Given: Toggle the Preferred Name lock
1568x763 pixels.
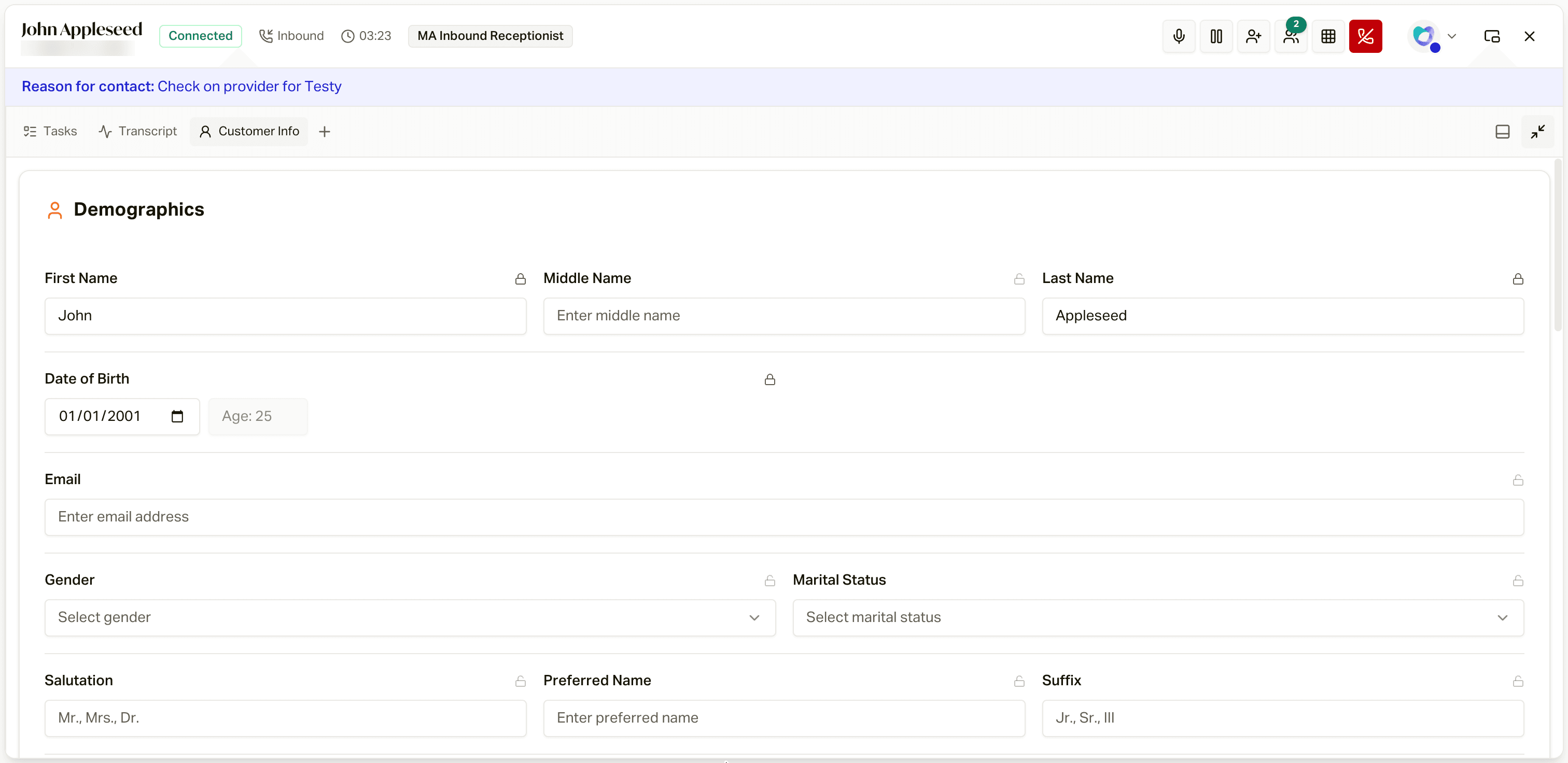Looking at the screenshot, I should pyautogui.click(x=1019, y=681).
